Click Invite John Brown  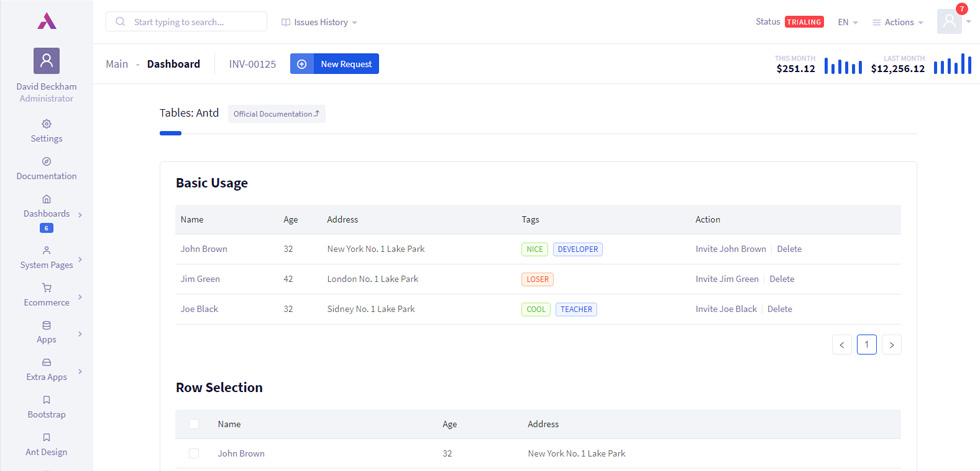731,249
